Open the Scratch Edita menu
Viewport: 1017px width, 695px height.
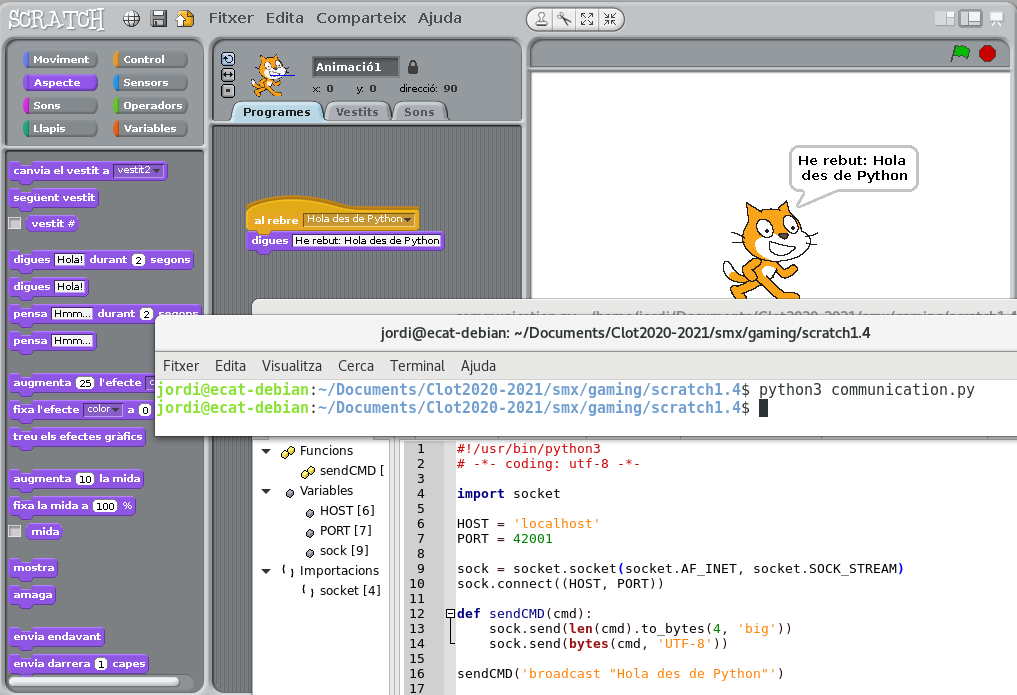[x=285, y=18]
